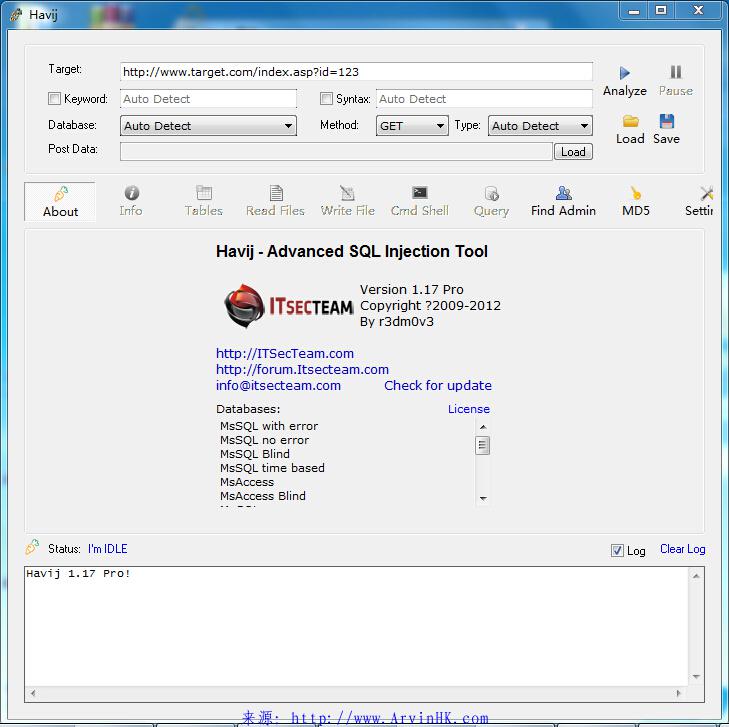729x727 pixels.
Task: Select 'MsSQL with error' in databases list
Action: point(269,426)
